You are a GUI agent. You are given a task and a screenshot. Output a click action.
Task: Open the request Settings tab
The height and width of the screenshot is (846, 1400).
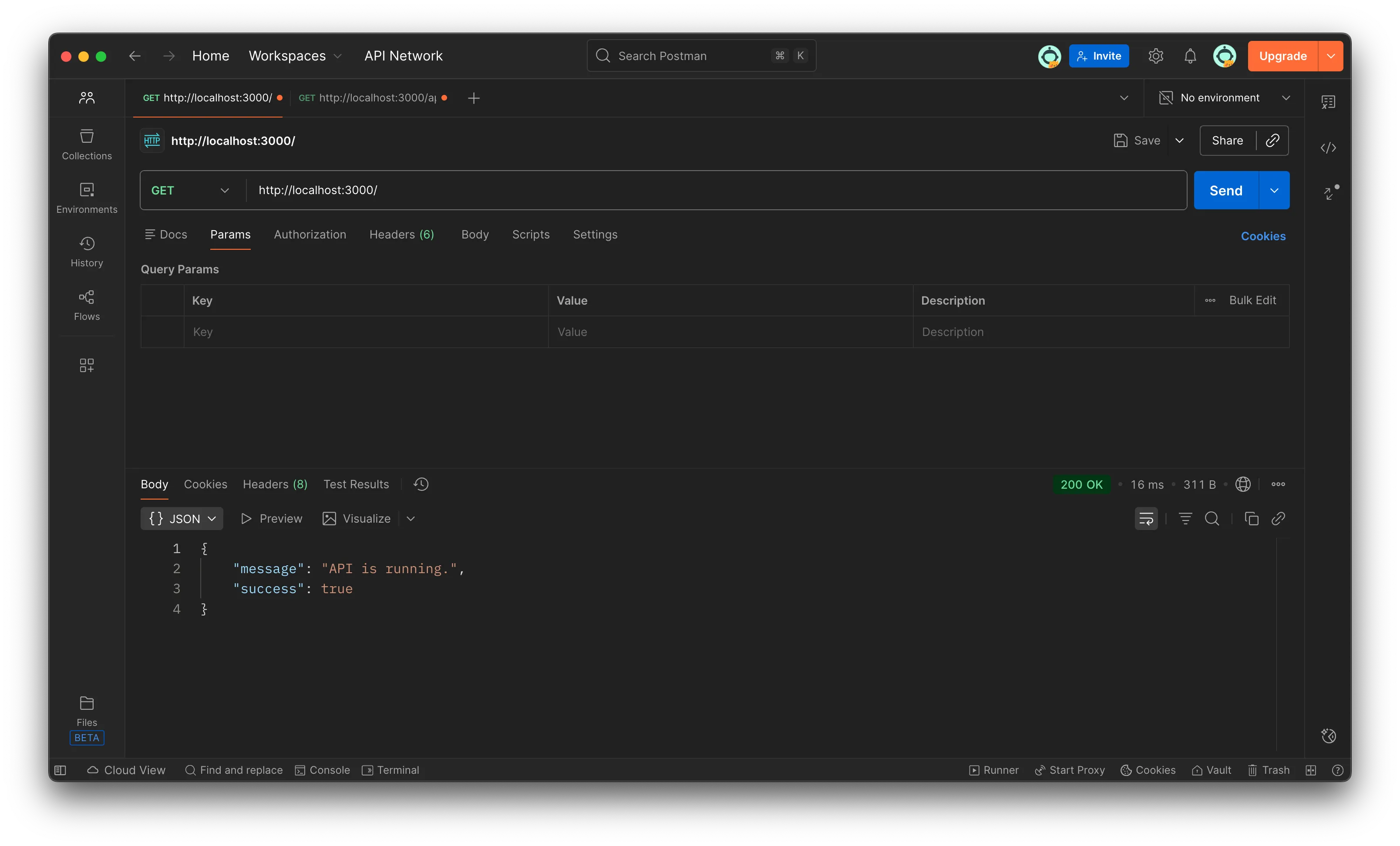coord(595,234)
